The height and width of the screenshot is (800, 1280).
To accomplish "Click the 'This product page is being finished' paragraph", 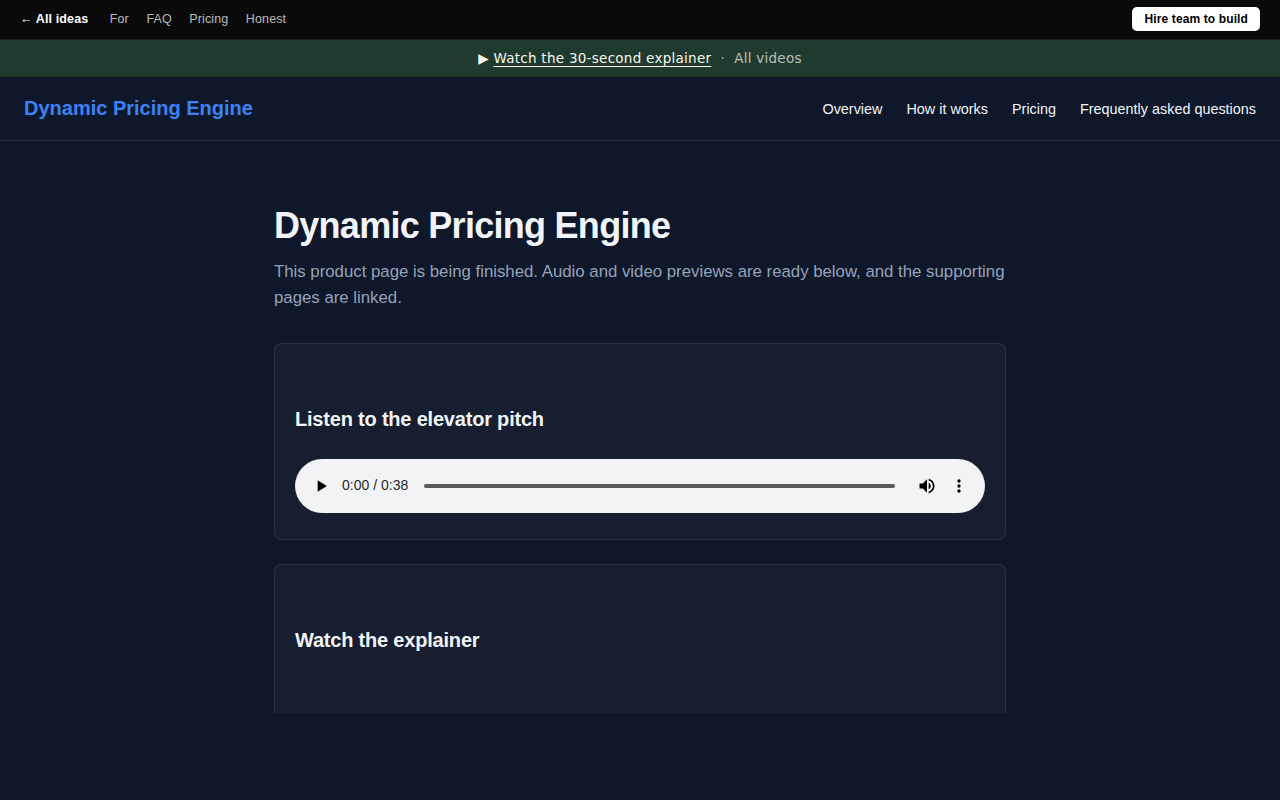I will pyautogui.click(x=639, y=284).
